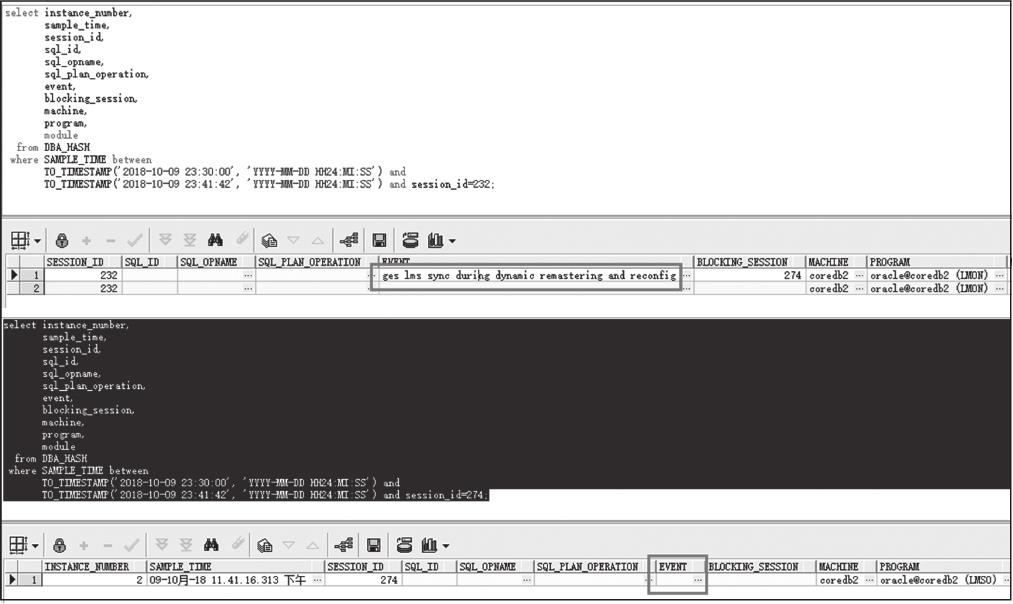Select the 'ges lms sync' EVENT cell
The image size is (1013, 604).
[x=528, y=275]
